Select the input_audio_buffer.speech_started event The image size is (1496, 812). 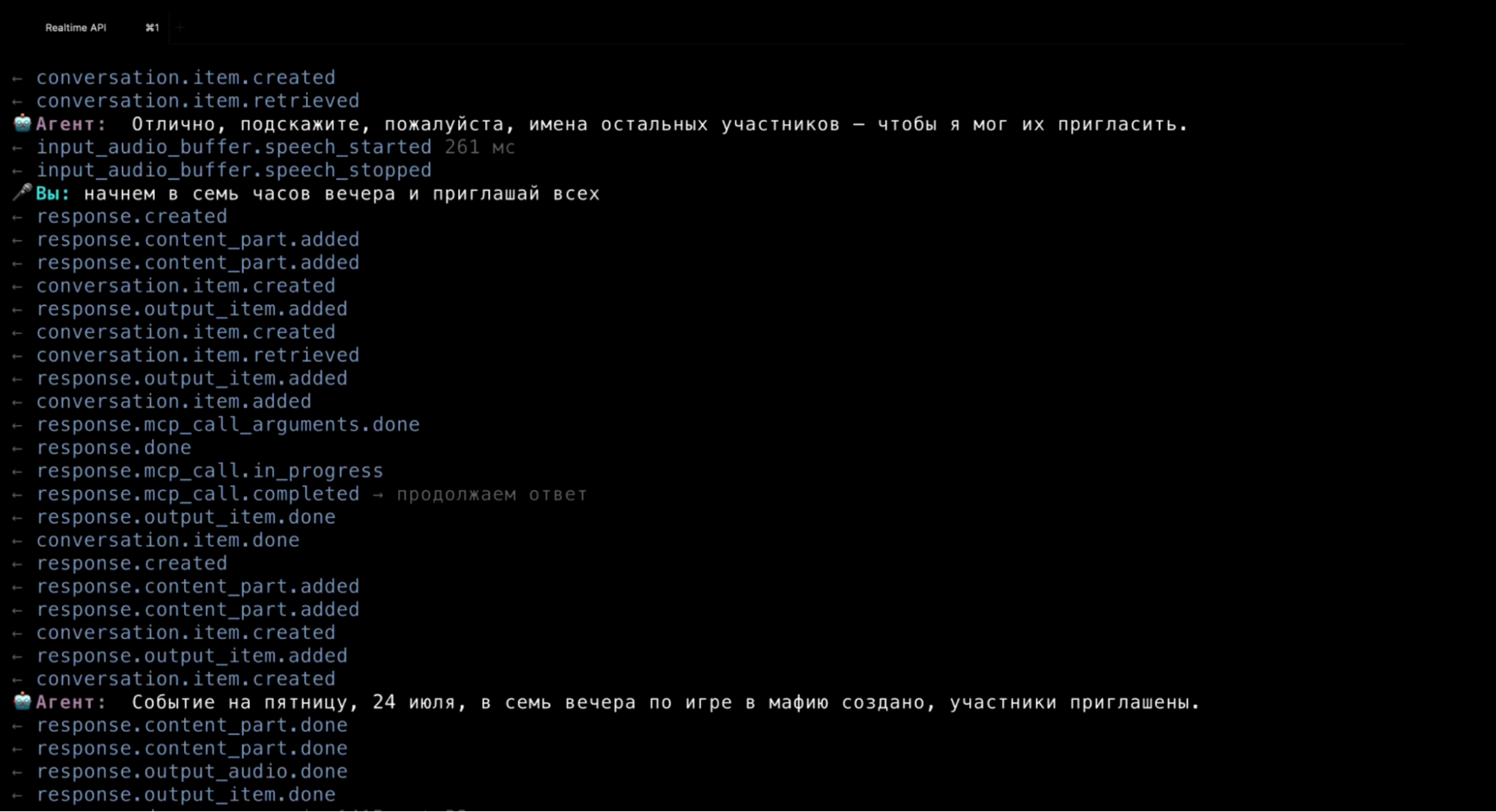[x=234, y=147]
